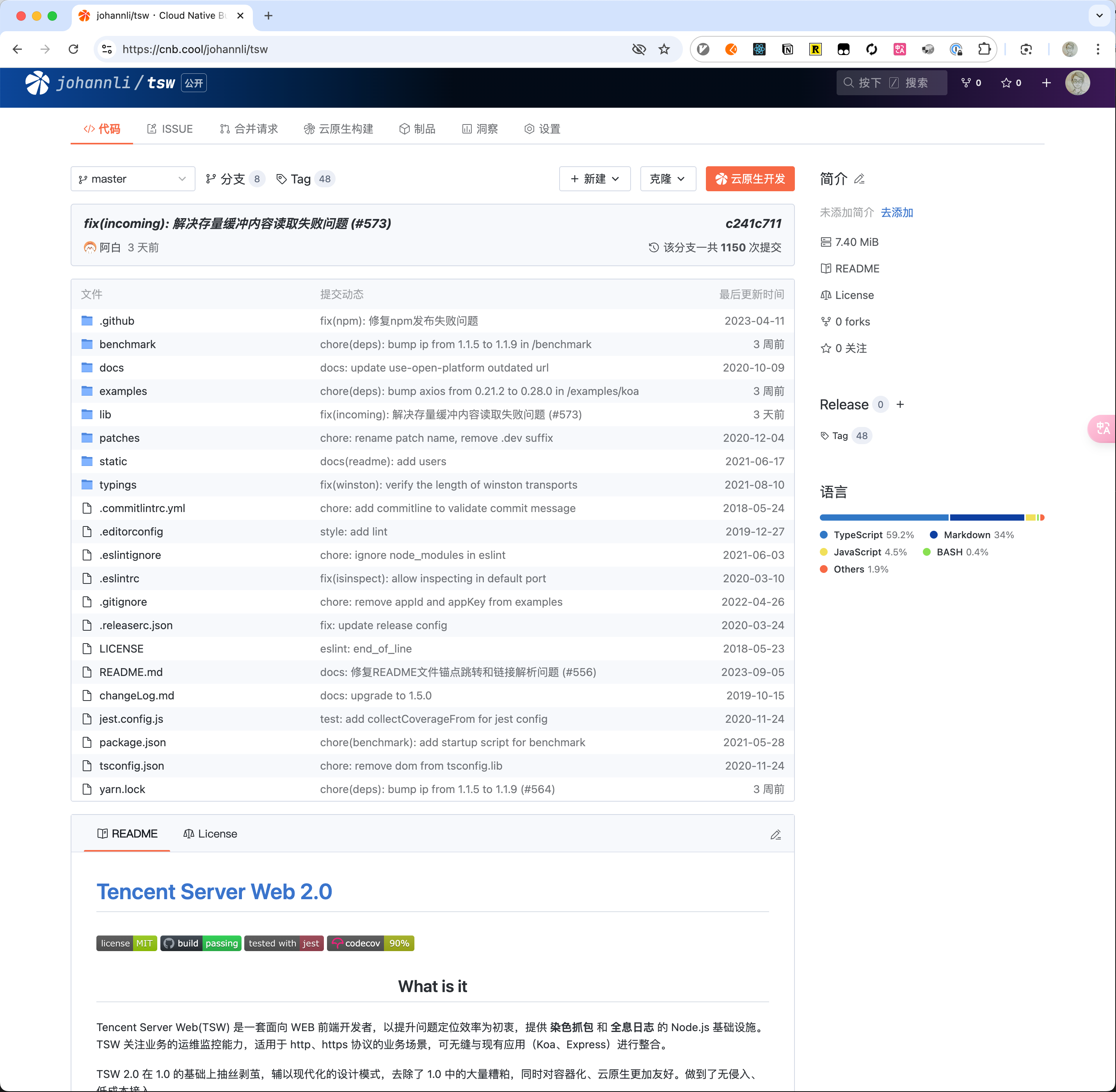Open the 合并请求 tab

[249, 129]
